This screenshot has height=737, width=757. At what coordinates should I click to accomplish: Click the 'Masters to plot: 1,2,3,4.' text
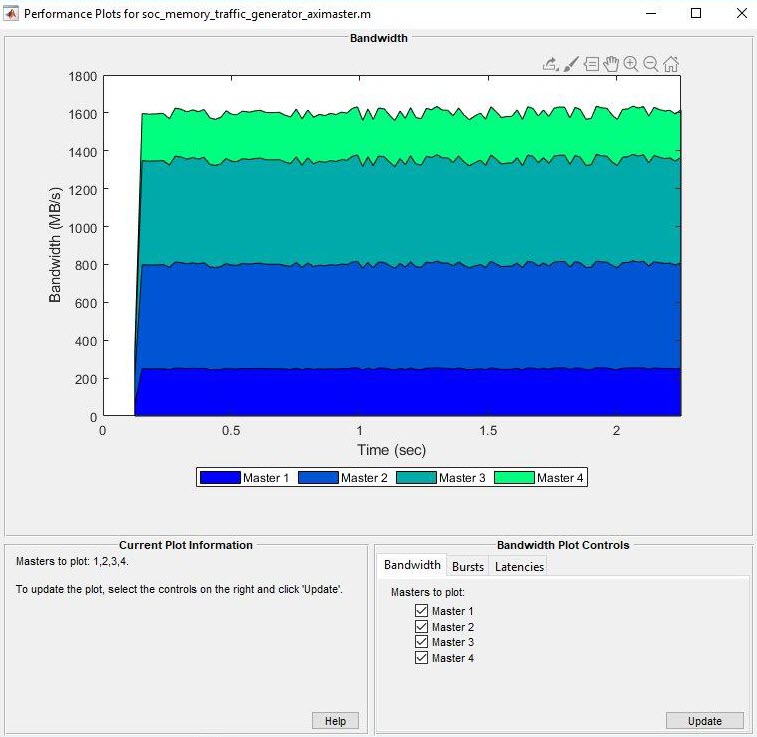(x=72, y=561)
